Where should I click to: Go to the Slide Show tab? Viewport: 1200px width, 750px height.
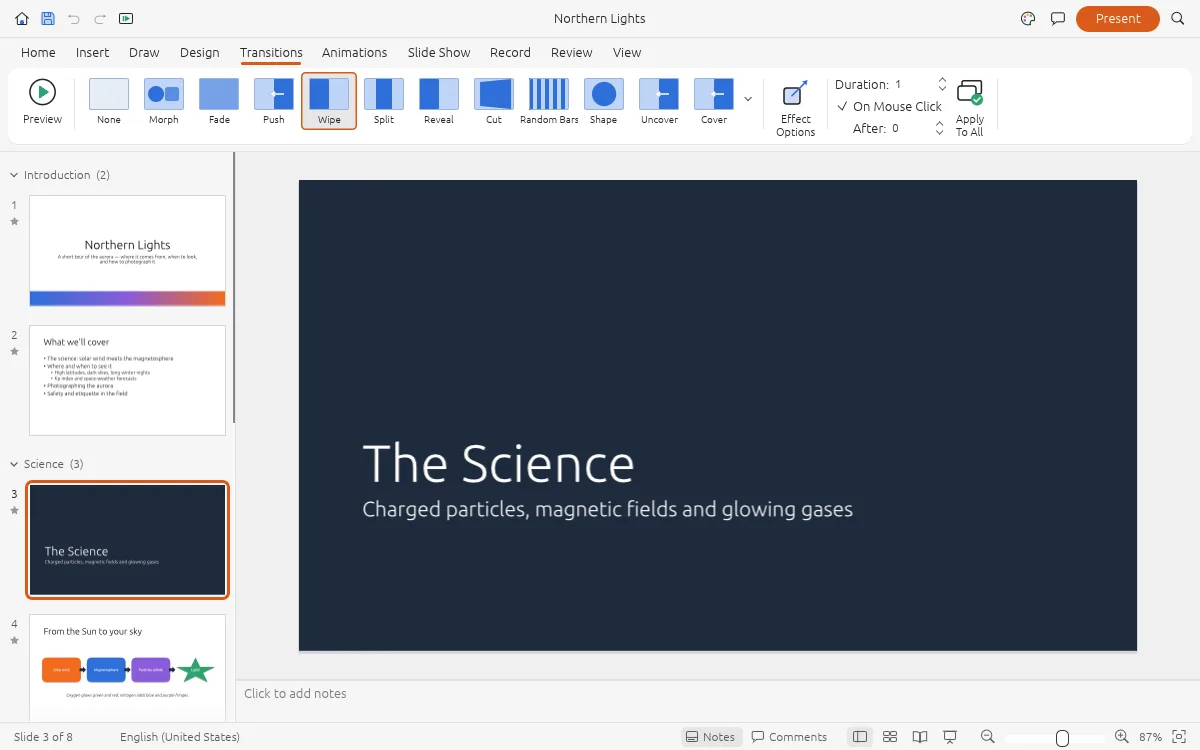coord(438,52)
